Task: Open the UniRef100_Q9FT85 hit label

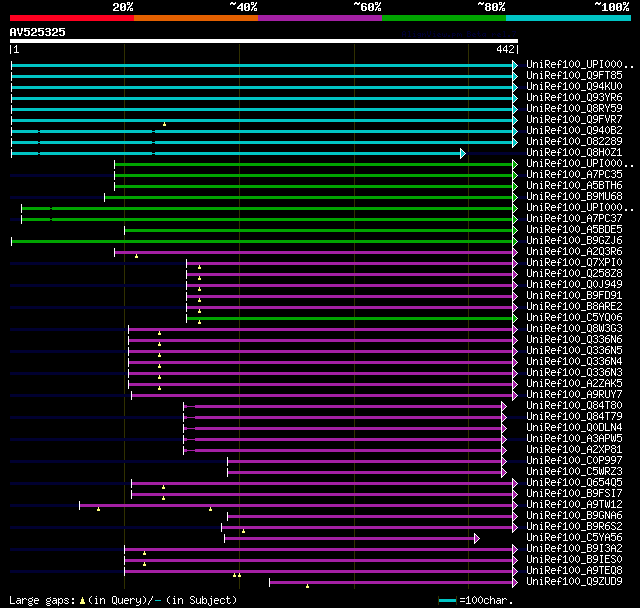Action: (574, 75)
